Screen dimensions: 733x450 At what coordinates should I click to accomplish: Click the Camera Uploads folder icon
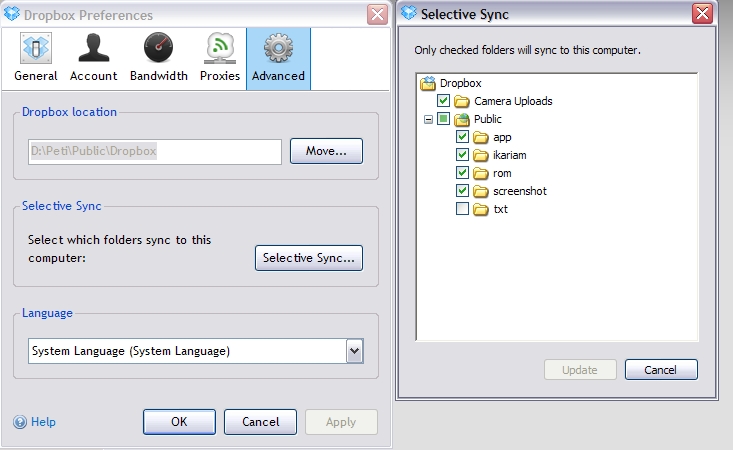coord(461,101)
